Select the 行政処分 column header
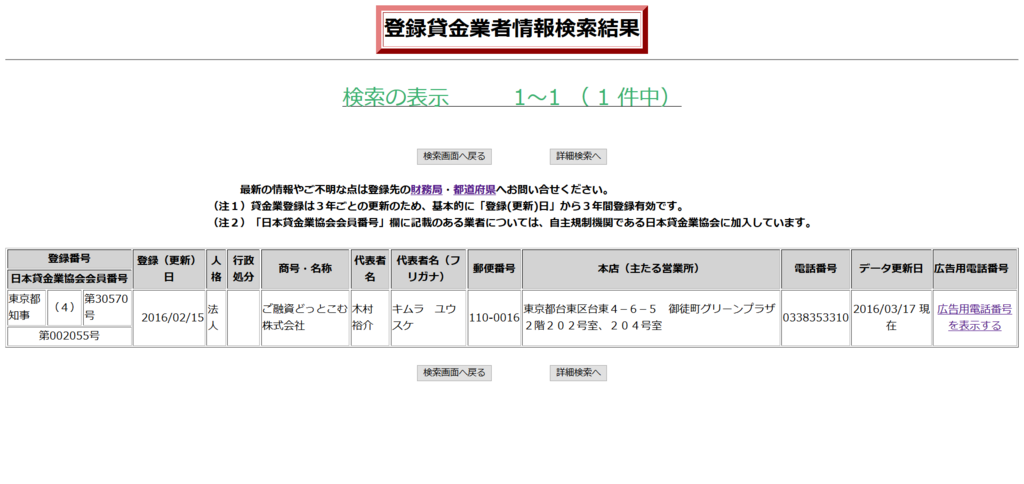1024x484 pixels. pos(244,269)
